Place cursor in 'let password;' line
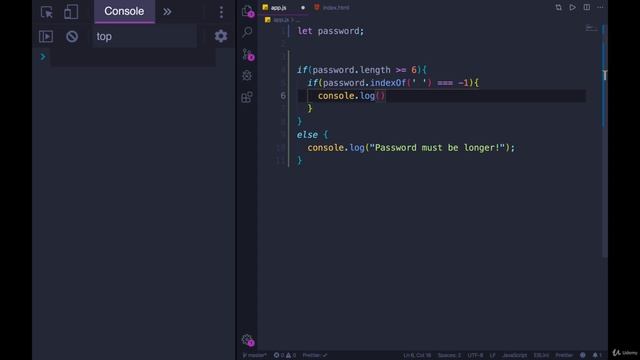This screenshot has height=360, width=640. [331, 31]
